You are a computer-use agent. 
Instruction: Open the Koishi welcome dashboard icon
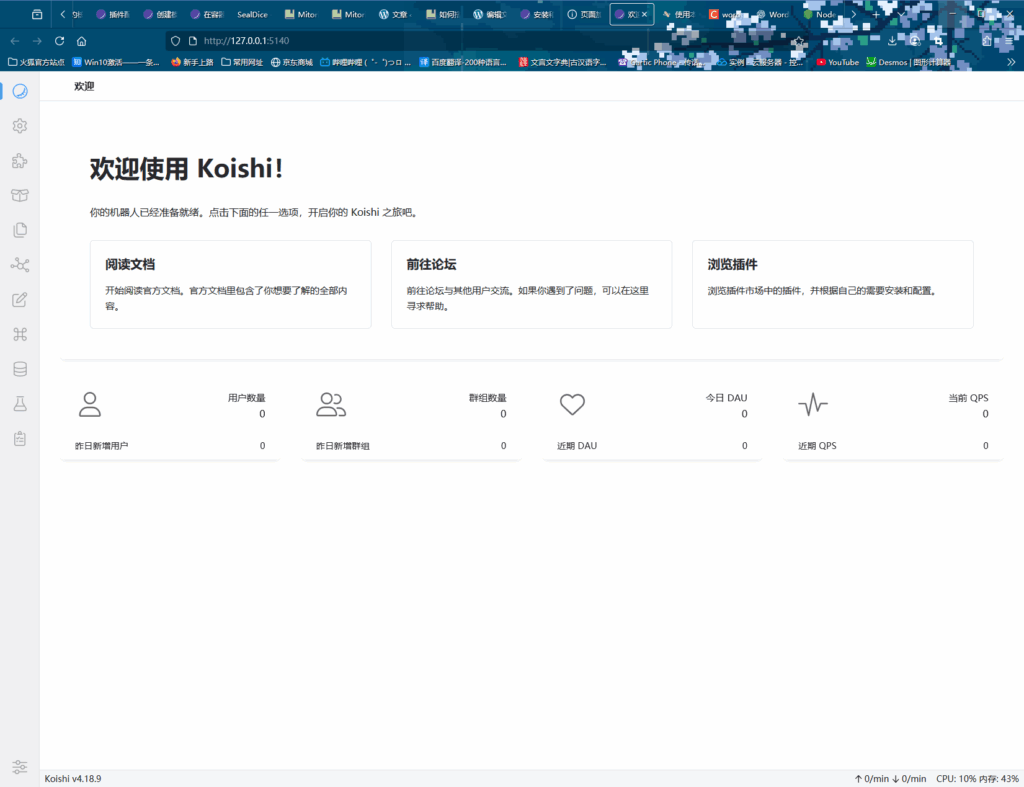tap(19, 91)
